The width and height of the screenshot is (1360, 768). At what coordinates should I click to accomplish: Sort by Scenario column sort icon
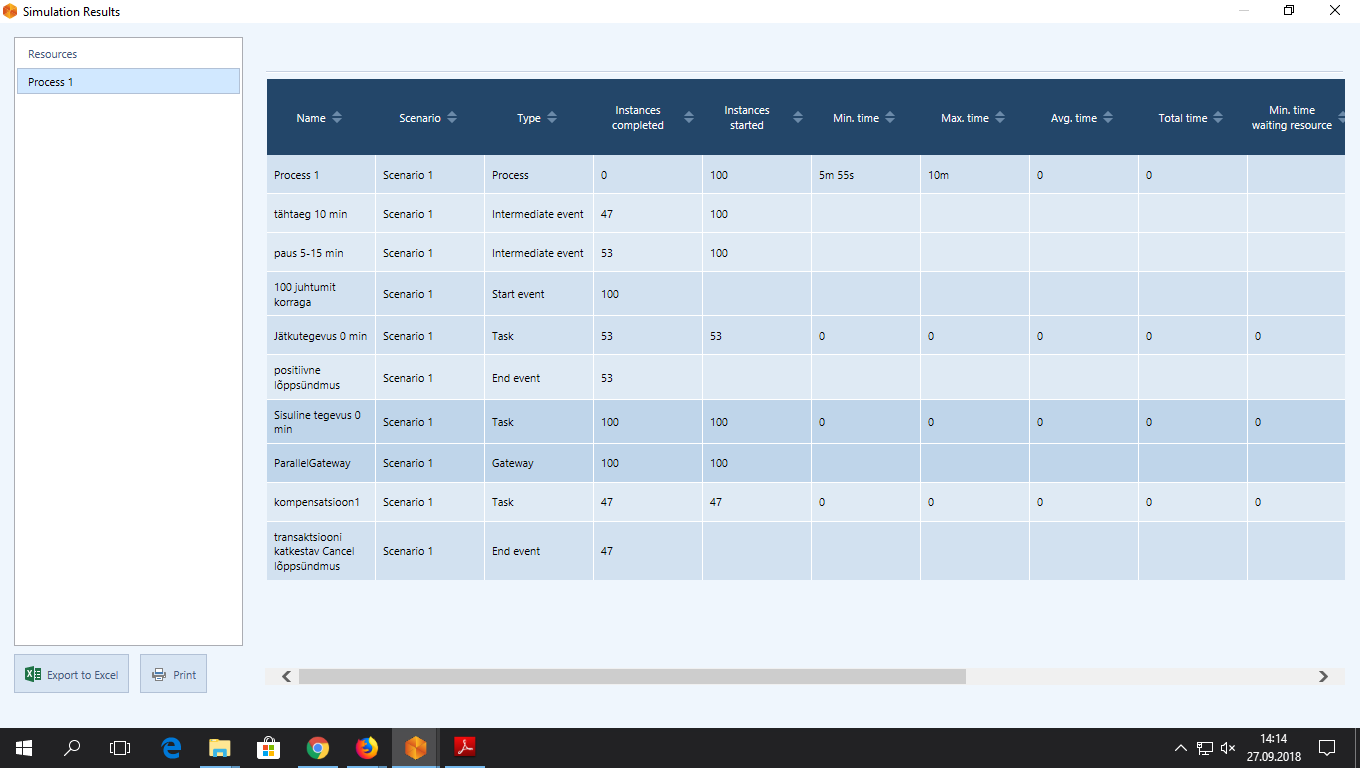452,118
